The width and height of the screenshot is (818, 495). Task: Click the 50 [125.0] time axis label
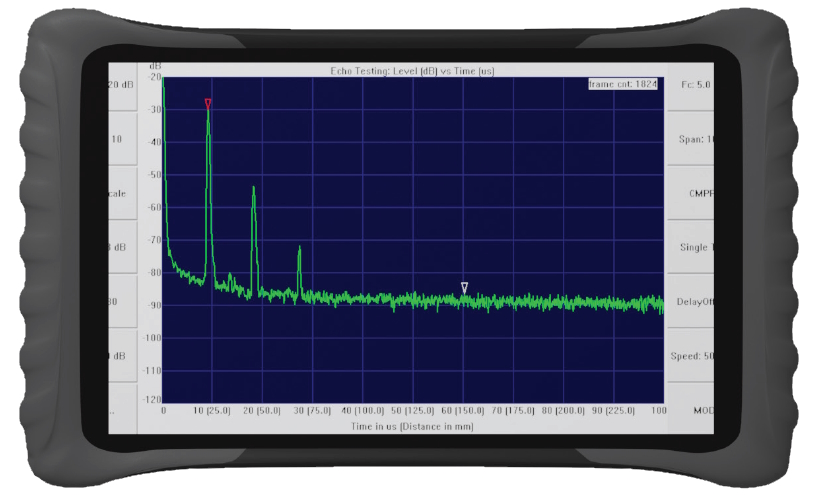pyautogui.click(x=413, y=411)
